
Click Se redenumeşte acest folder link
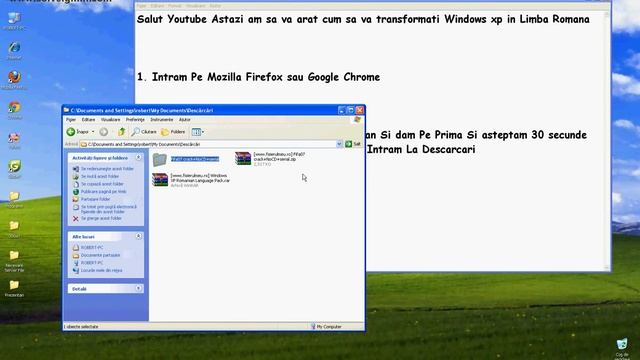(x=107, y=169)
